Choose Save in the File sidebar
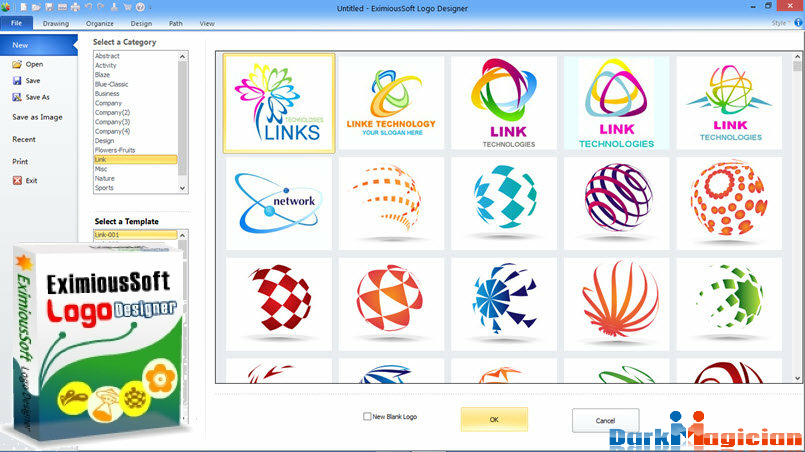Screen dimensions: 805x452 [26, 81]
